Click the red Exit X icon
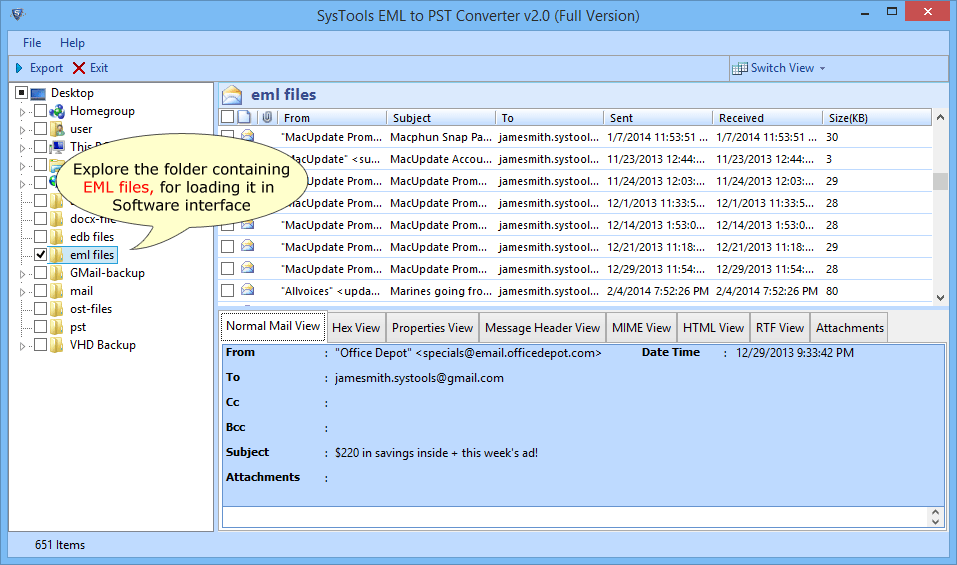Screen dimensions: 957x565 [79, 68]
